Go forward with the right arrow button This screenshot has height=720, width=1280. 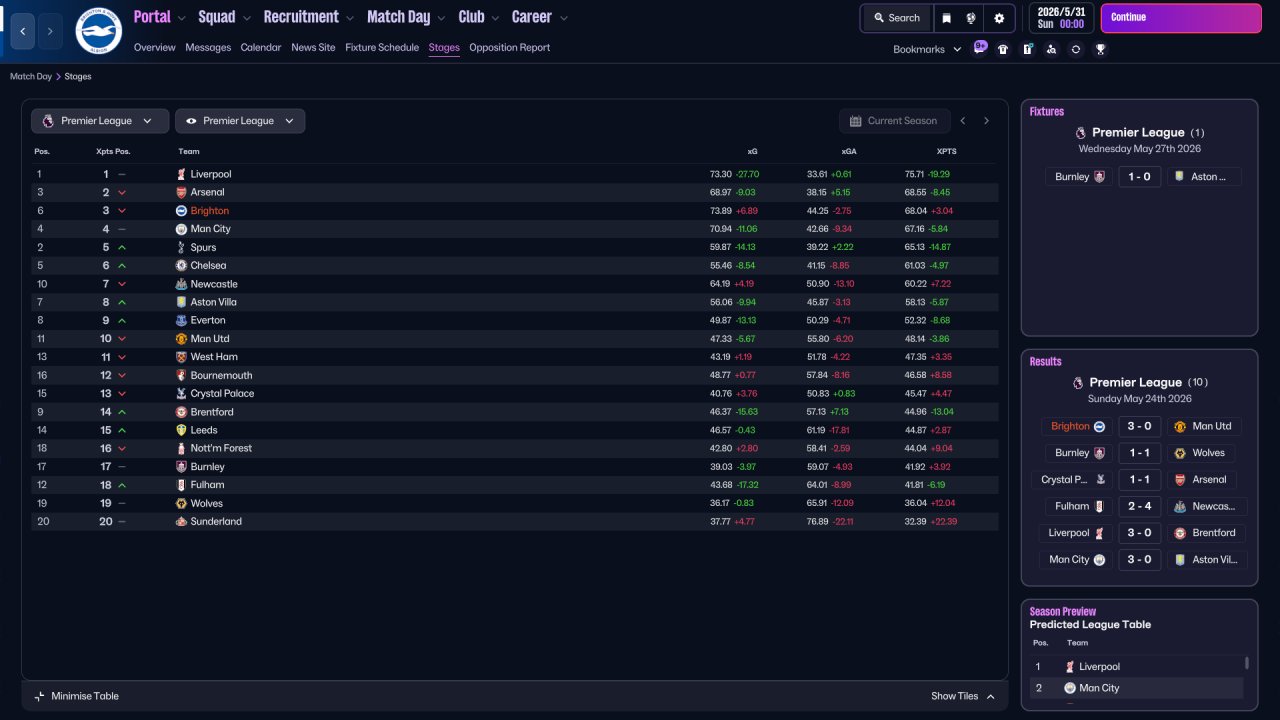point(50,31)
